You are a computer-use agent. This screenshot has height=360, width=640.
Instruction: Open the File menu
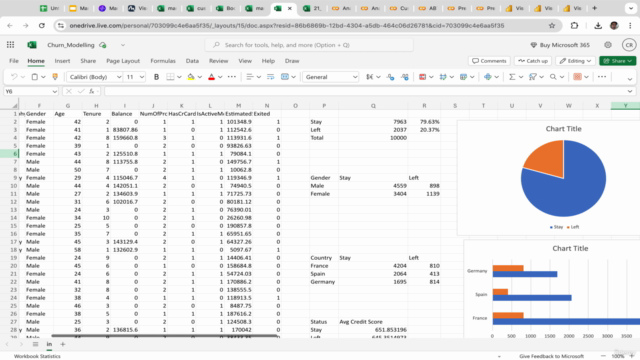[x=14, y=61]
